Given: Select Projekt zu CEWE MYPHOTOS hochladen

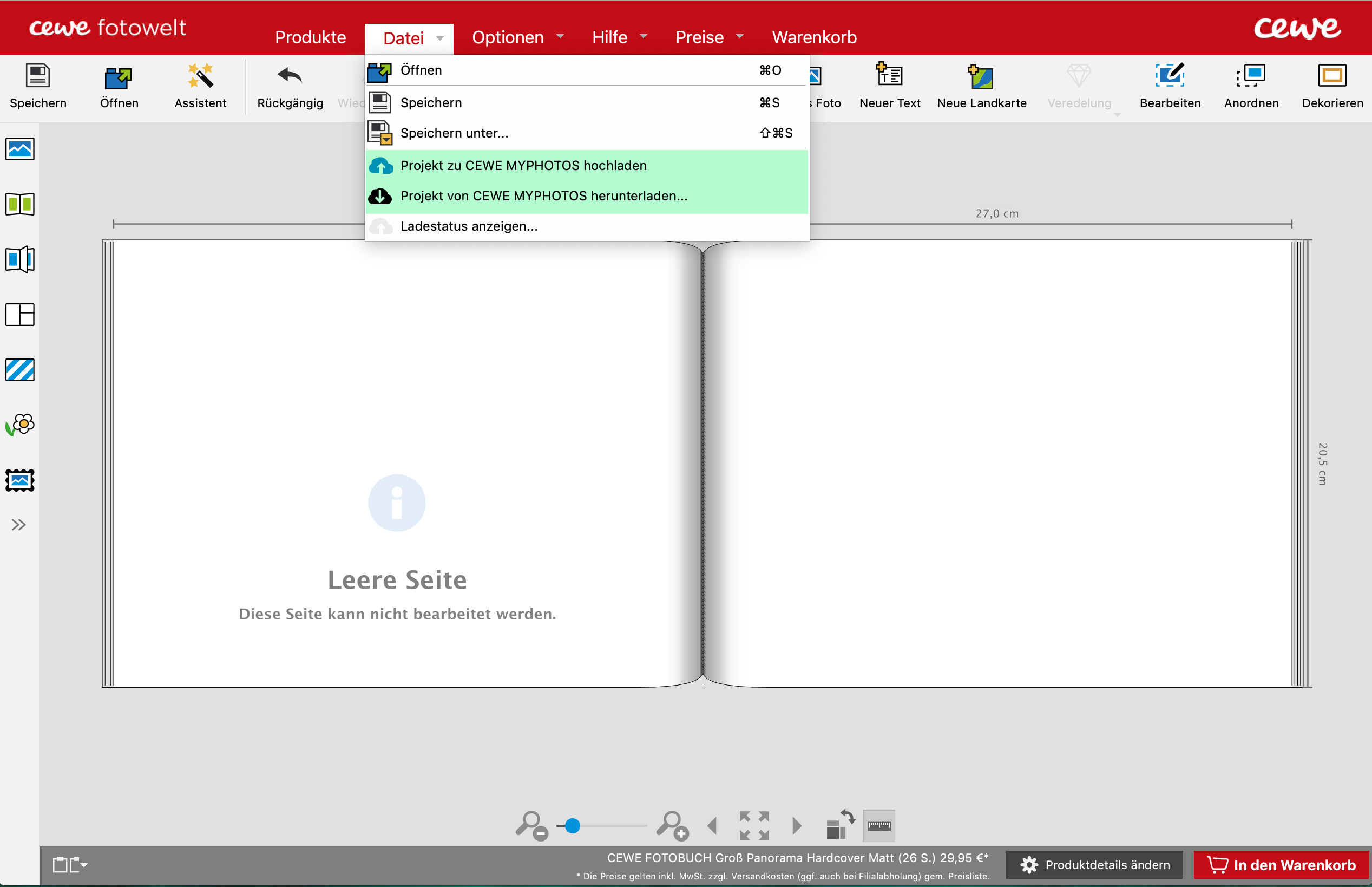Looking at the screenshot, I should coord(523,166).
